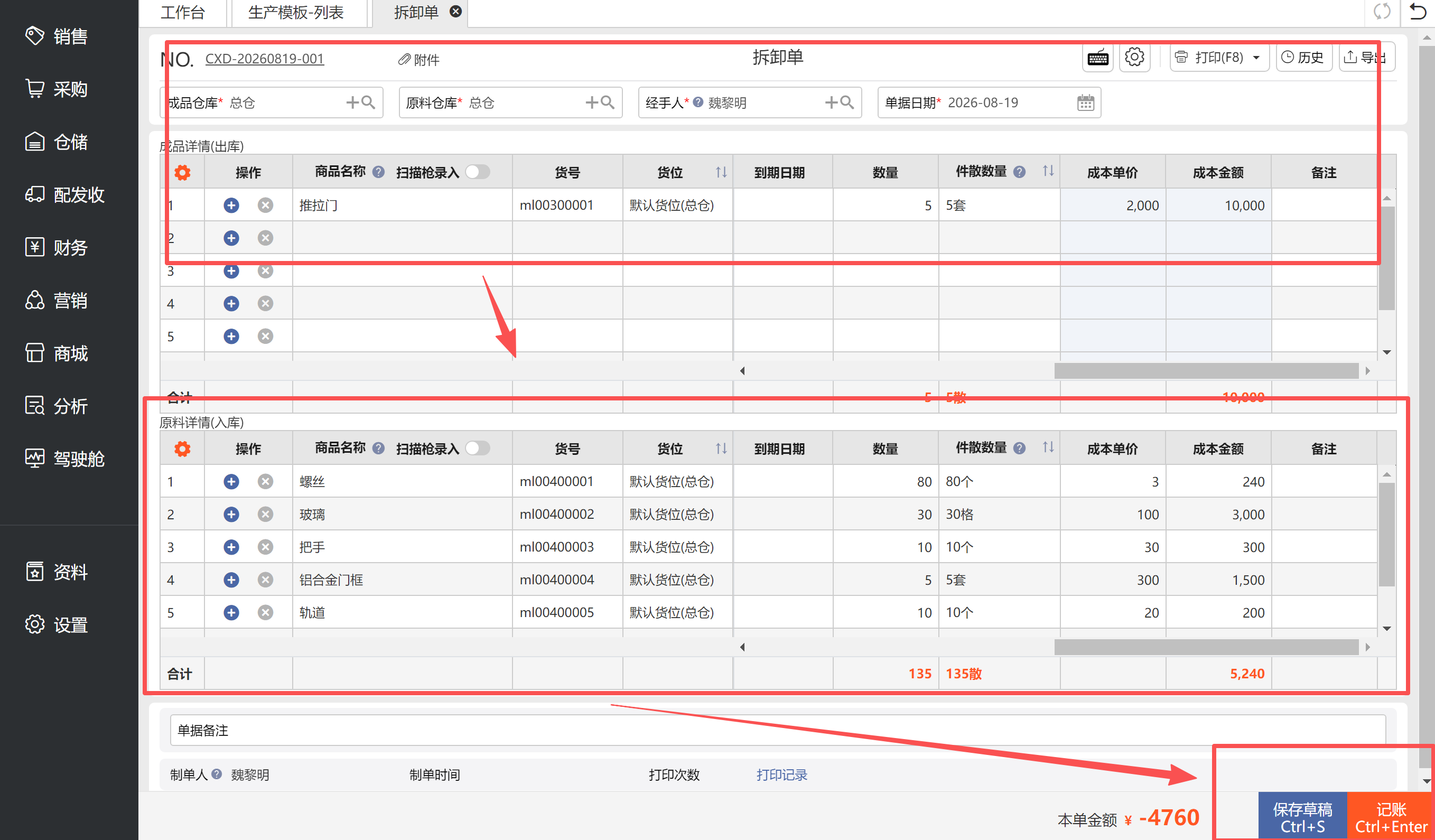Open the 资料 data module
Screen dimensions: 1435x840
57,572
